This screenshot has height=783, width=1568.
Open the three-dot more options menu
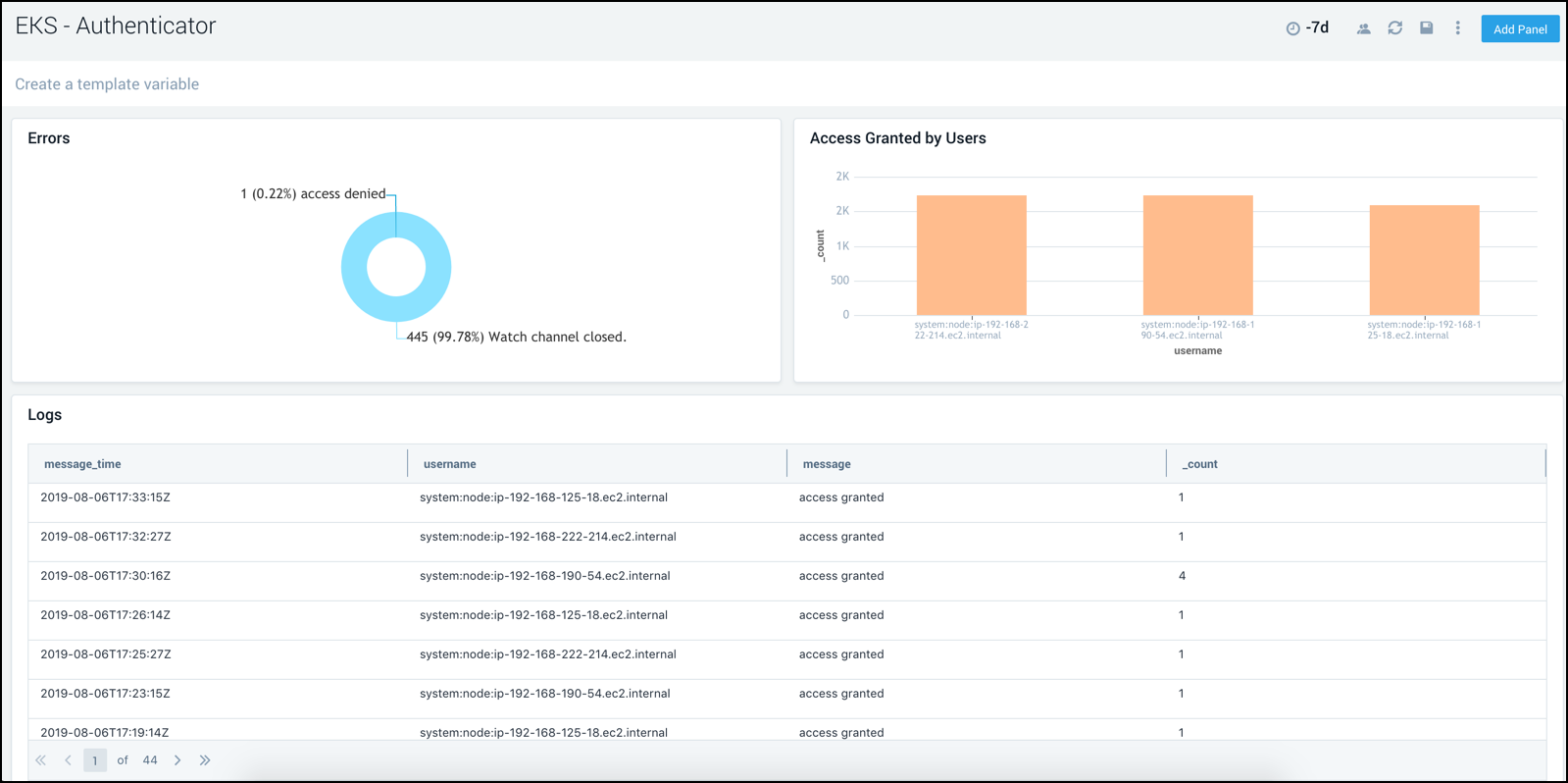(1457, 28)
